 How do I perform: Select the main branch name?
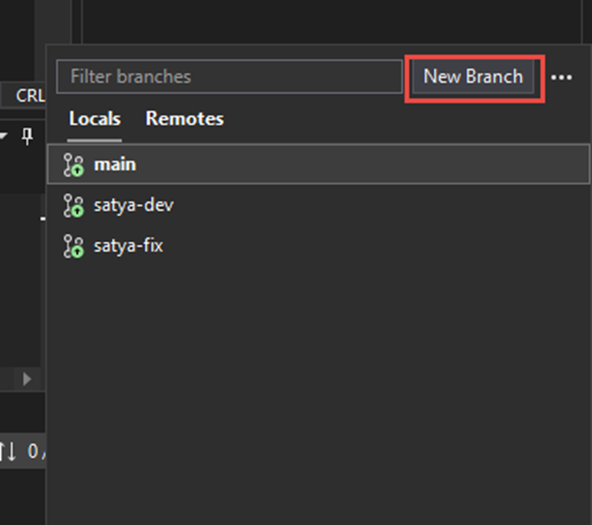pos(115,165)
